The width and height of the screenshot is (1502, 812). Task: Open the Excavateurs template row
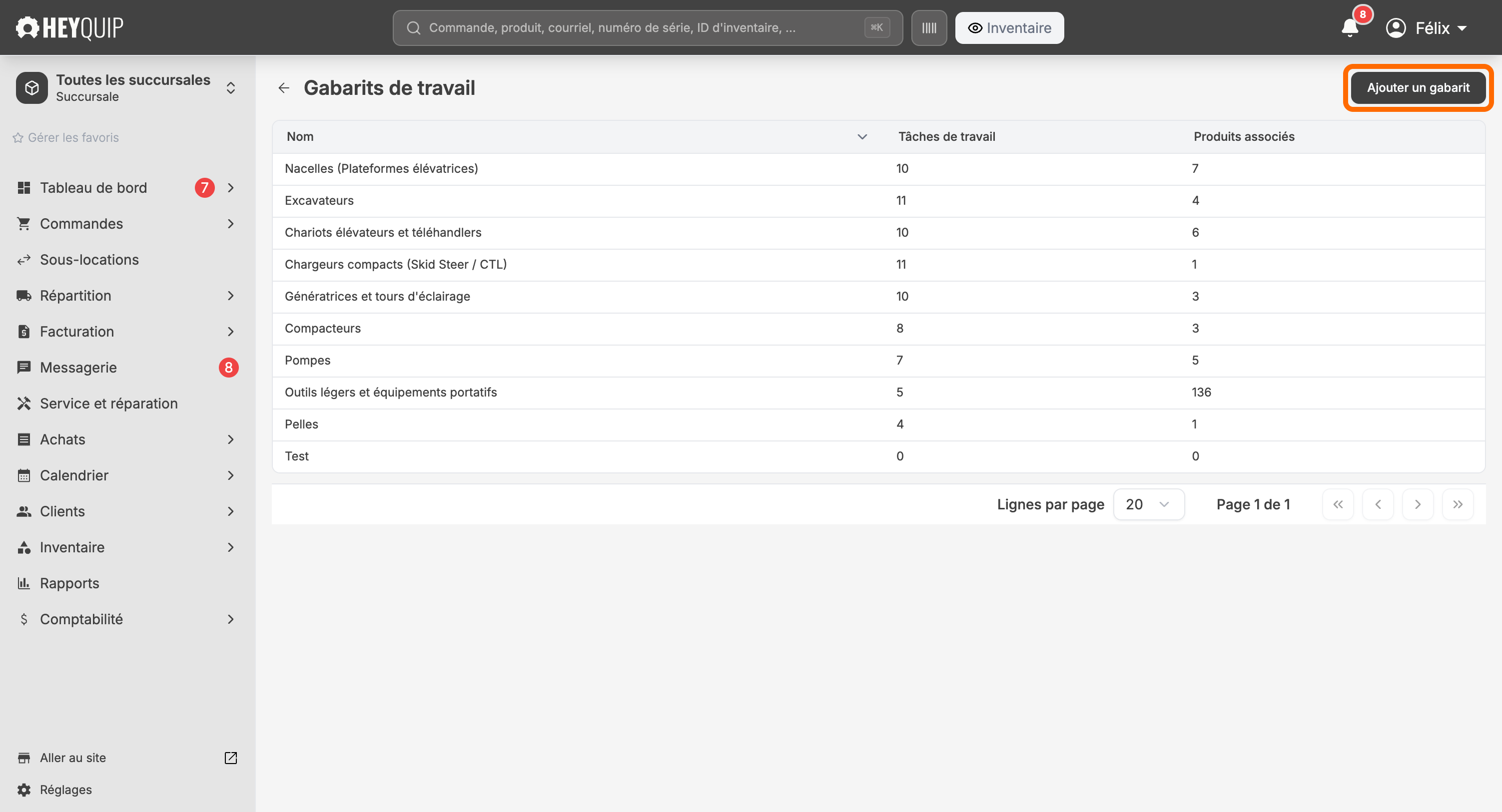pyautogui.click(x=879, y=201)
